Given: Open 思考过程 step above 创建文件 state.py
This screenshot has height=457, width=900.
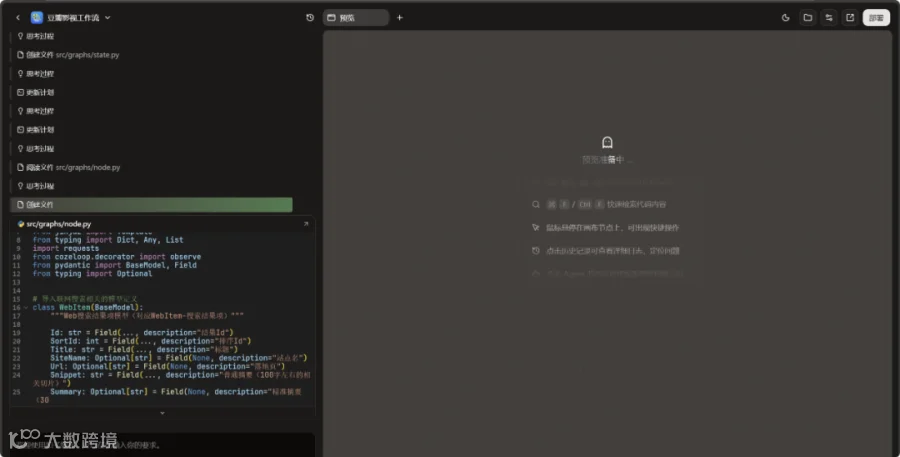Looking at the screenshot, I should (35, 36).
